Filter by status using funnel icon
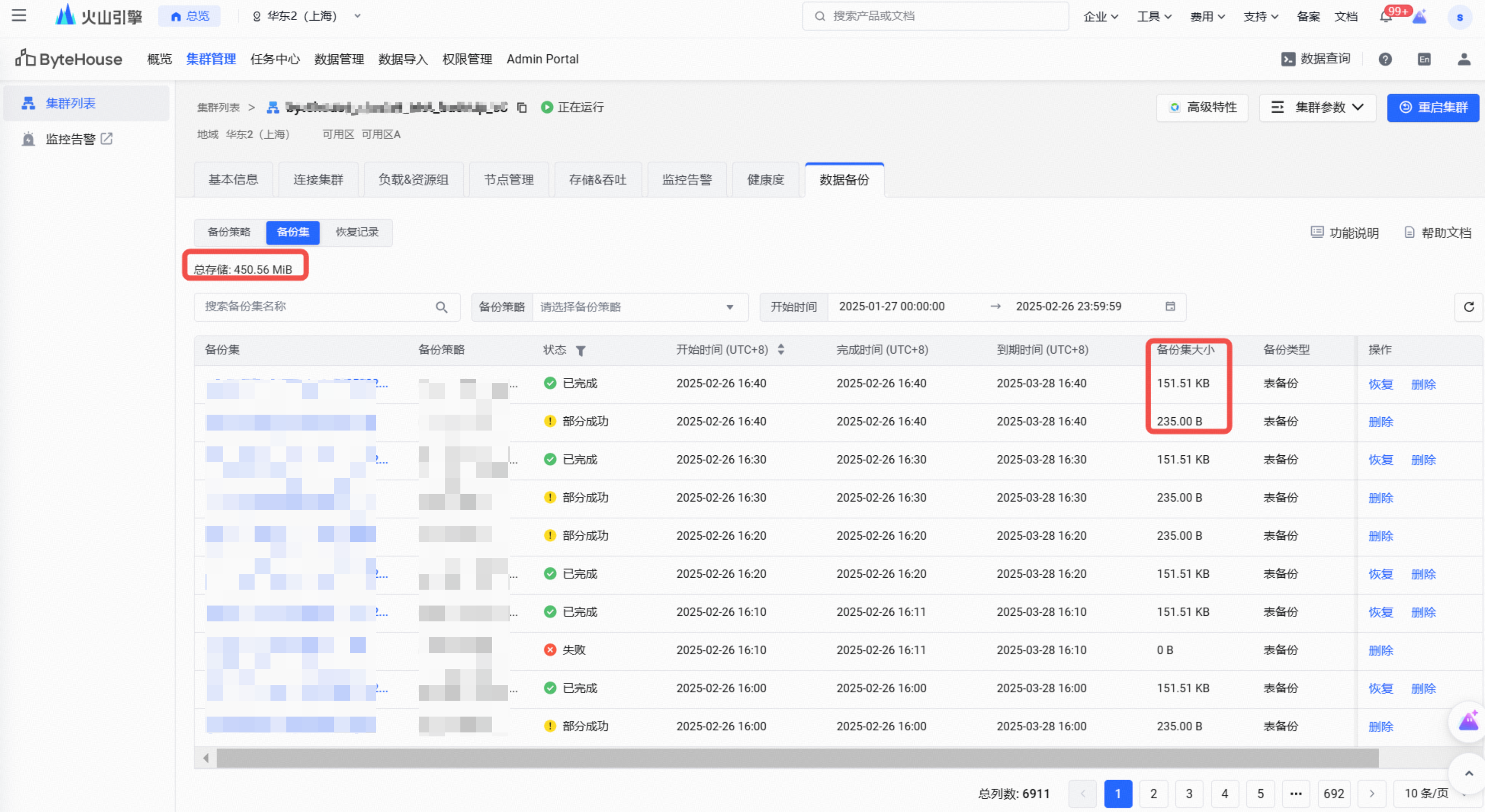This screenshot has width=1485, height=812. tap(580, 350)
